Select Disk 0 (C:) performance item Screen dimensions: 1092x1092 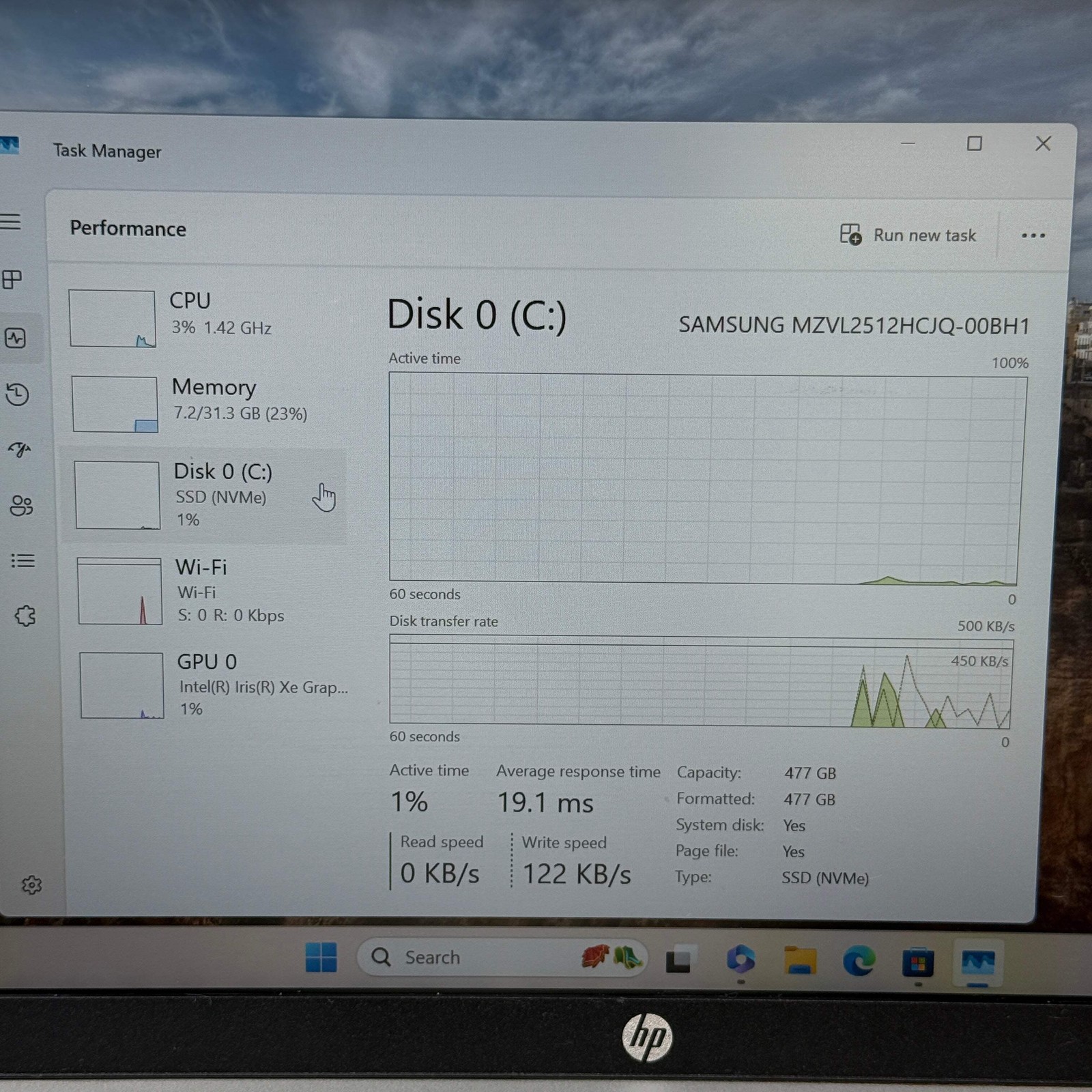[x=205, y=495]
